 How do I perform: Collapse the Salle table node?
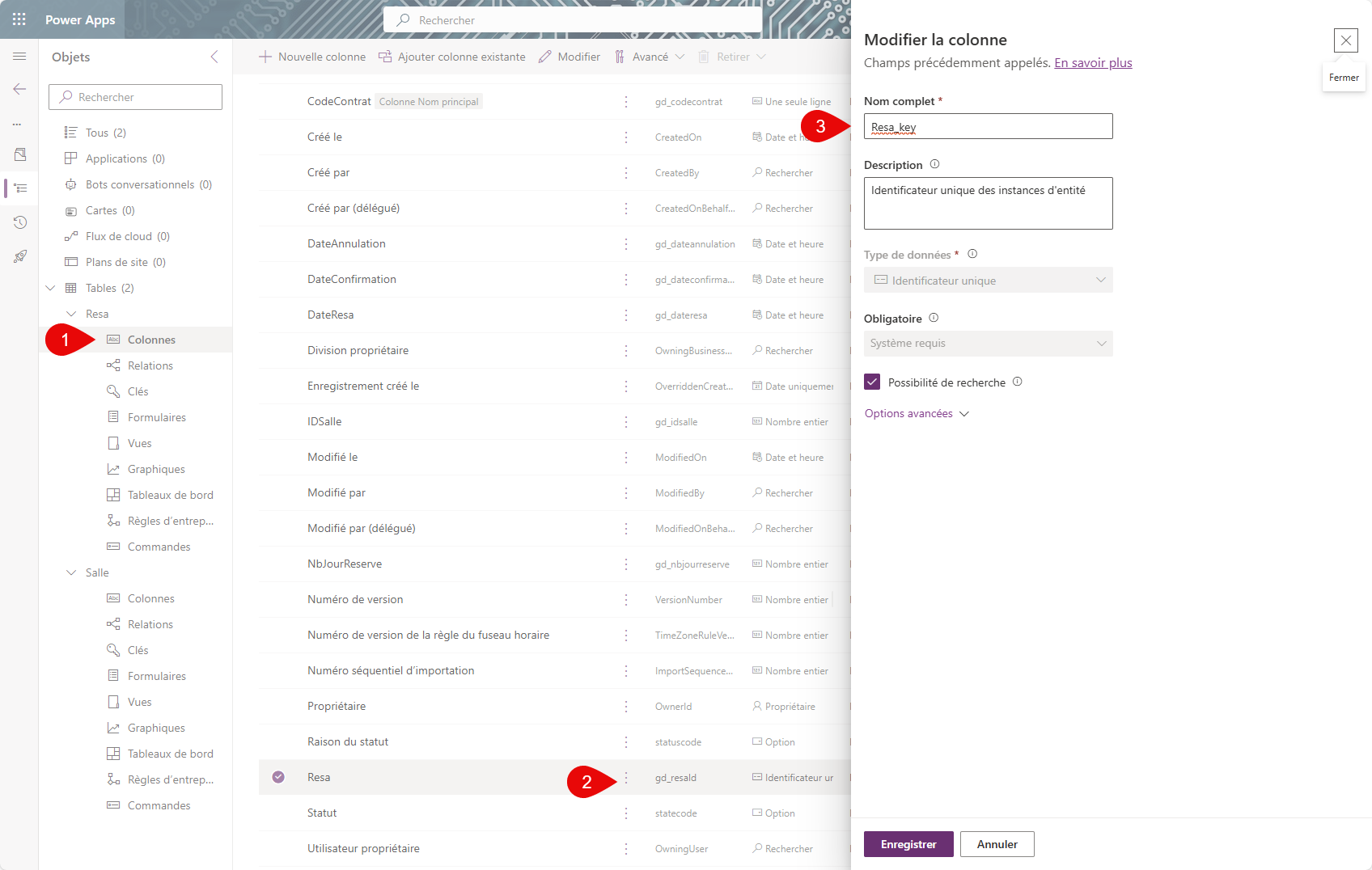coord(71,572)
